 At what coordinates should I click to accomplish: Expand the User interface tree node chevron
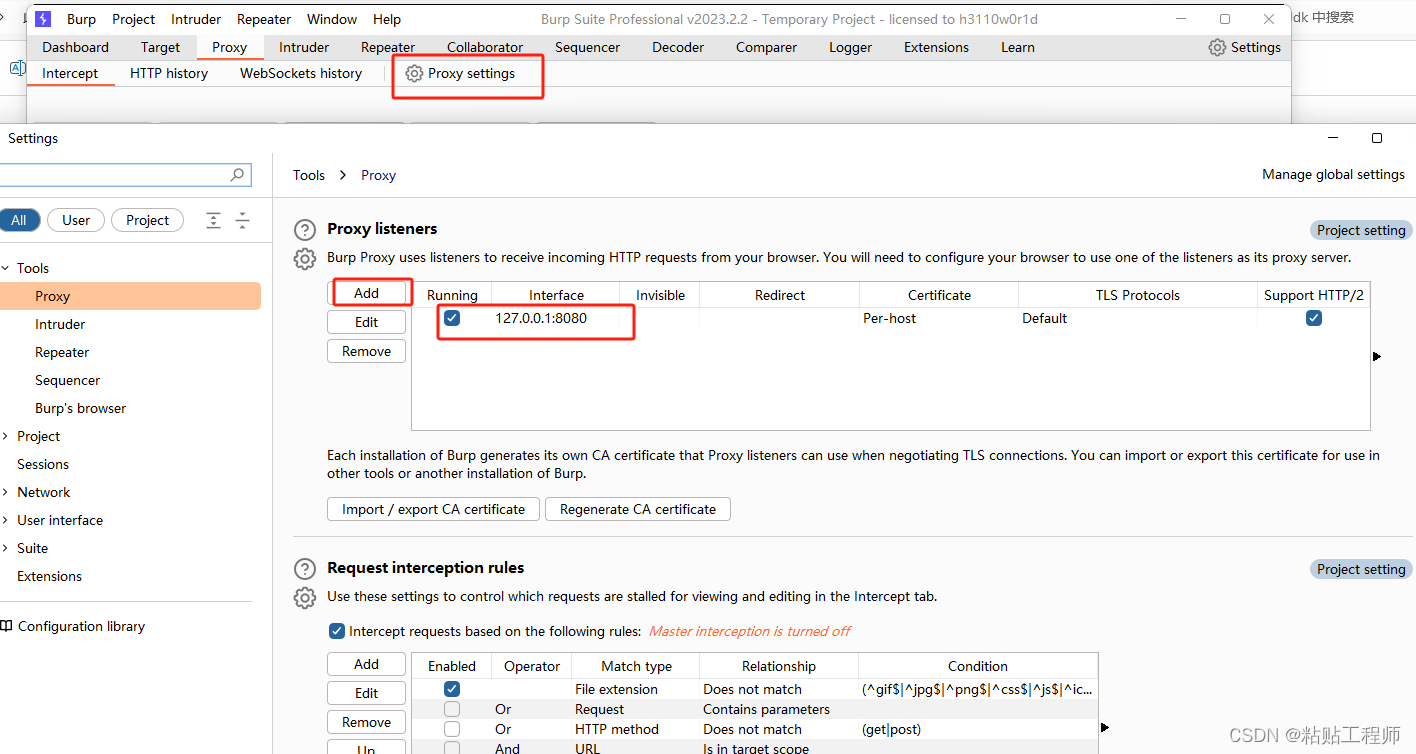[5, 520]
